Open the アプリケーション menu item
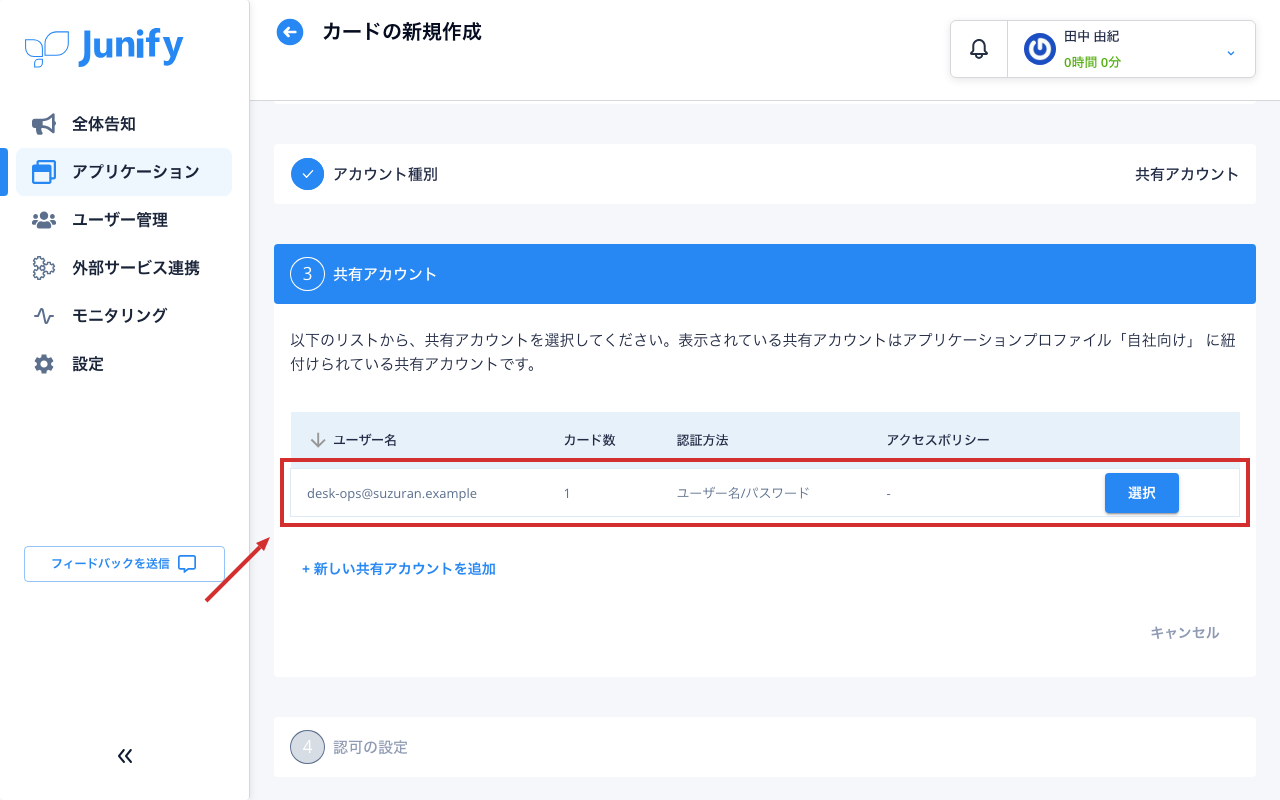Image resolution: width=1280 pixels, height=800 pixels. click(124, 172)
